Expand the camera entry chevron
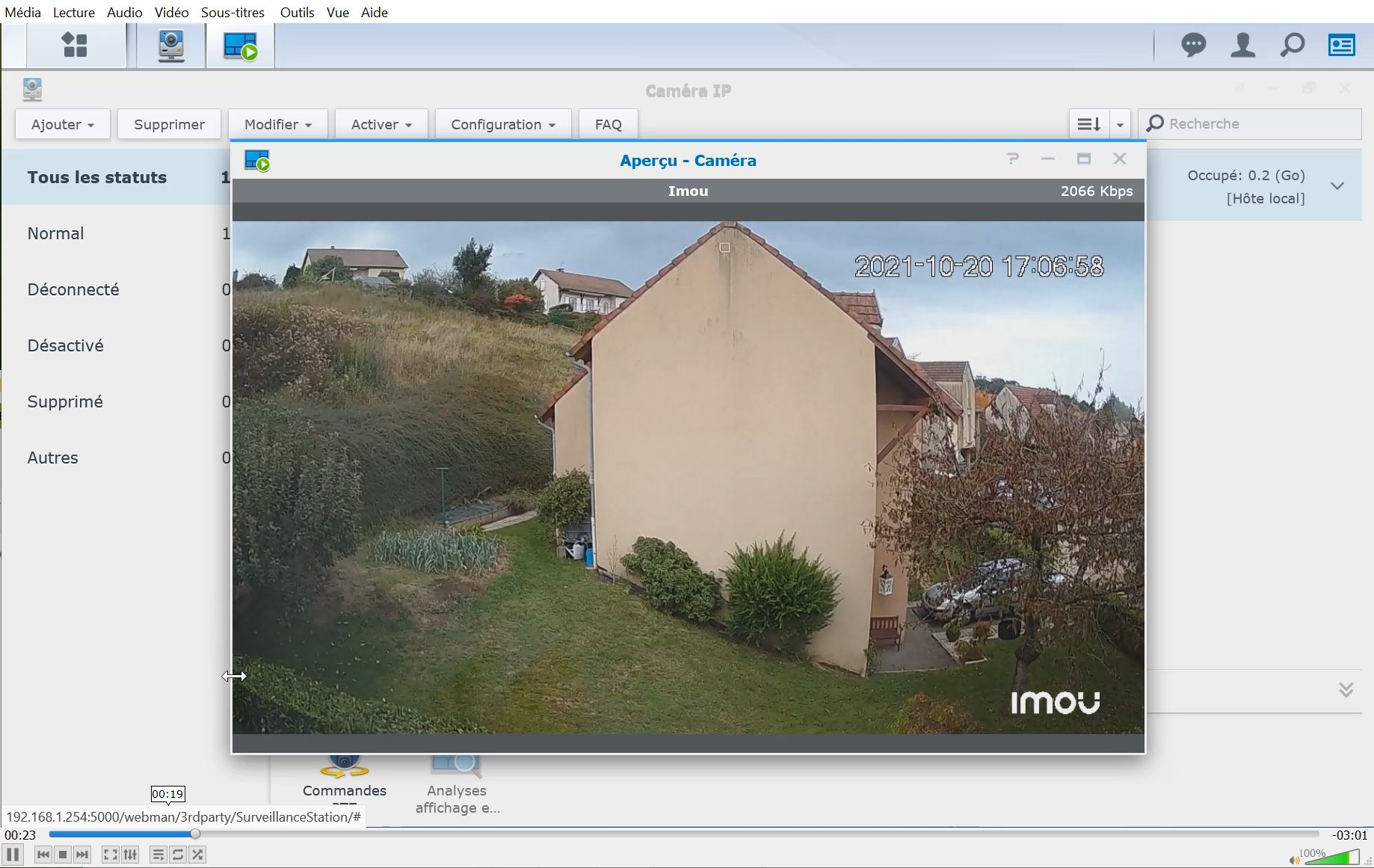The height and width of the screenshot is (868, 1374). coord(1337,185)
